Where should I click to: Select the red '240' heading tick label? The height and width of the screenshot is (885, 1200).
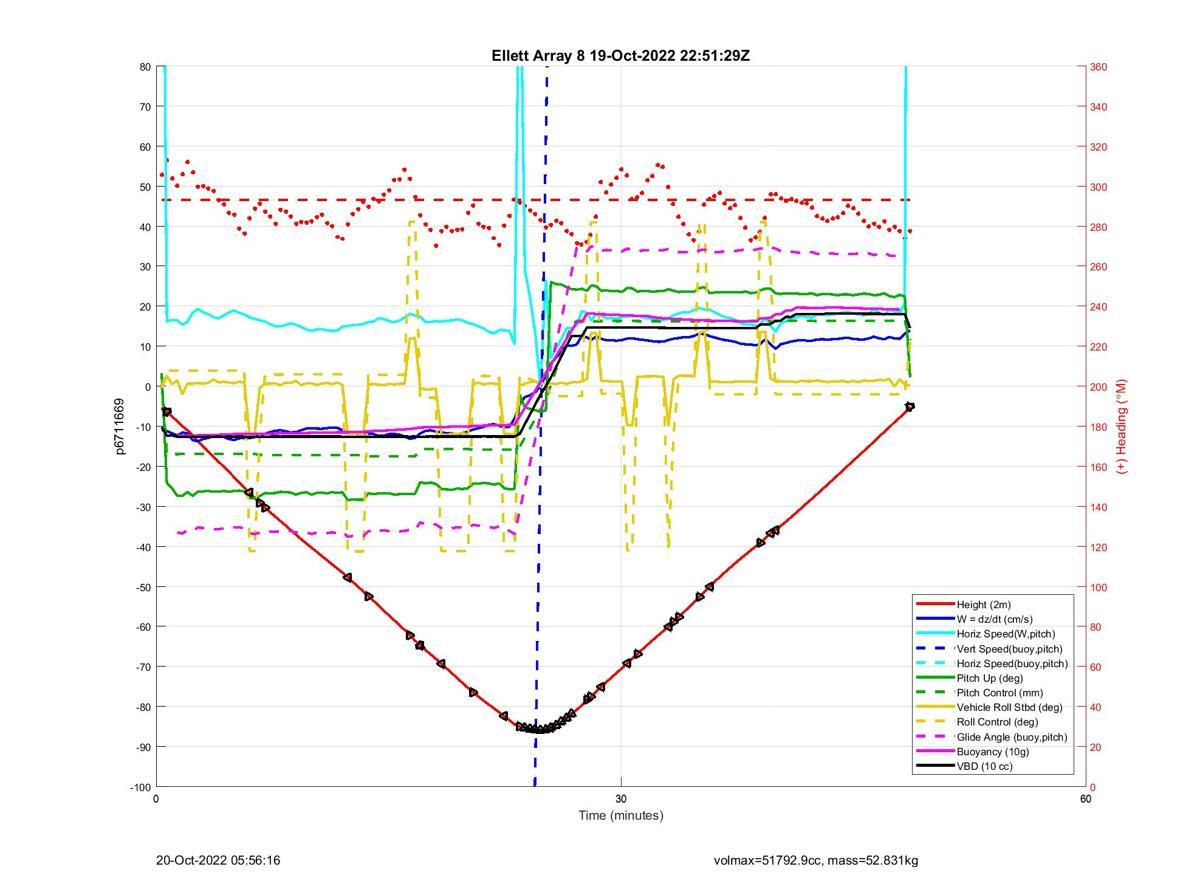(1099, 307)
